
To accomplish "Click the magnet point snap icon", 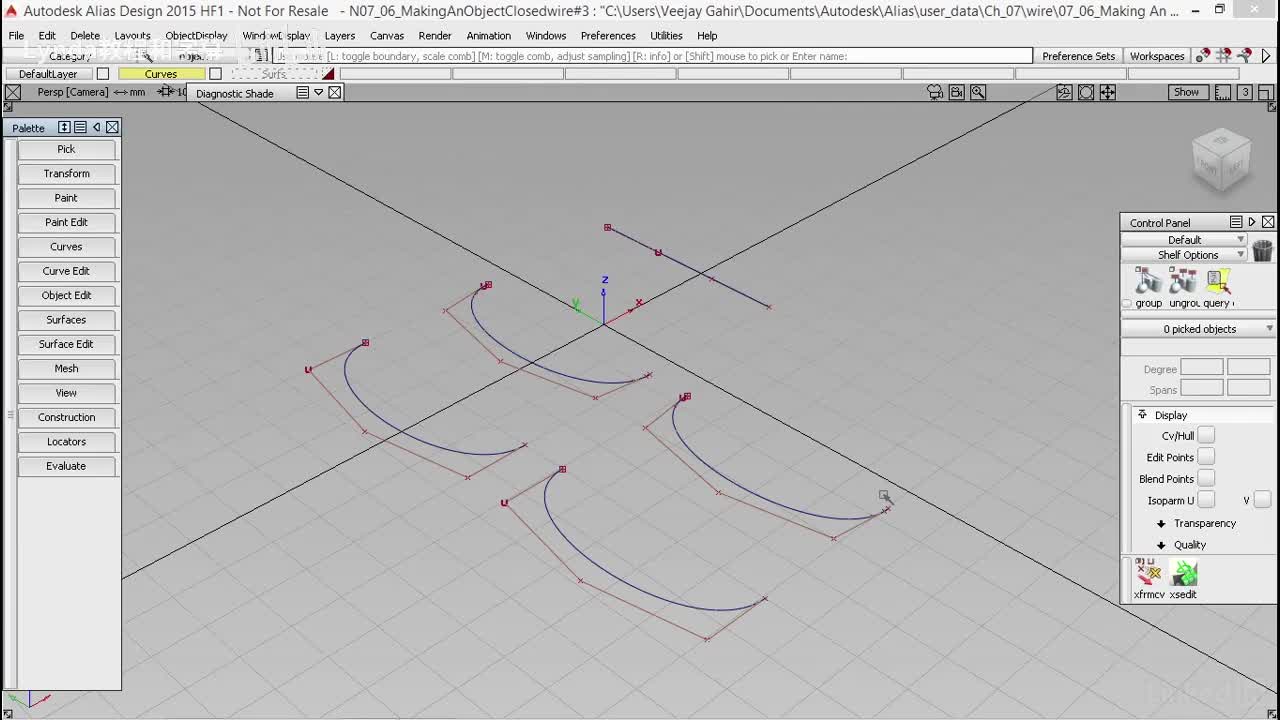I will click(x=1202, y=56).
